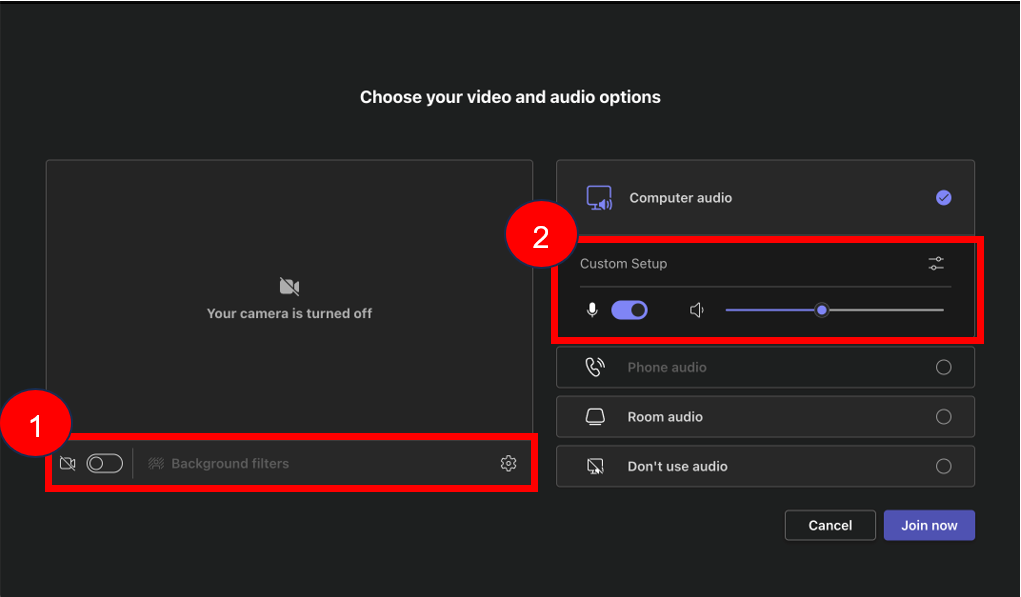Click the Computer audio selected checkmark

[x=944, y=198]
